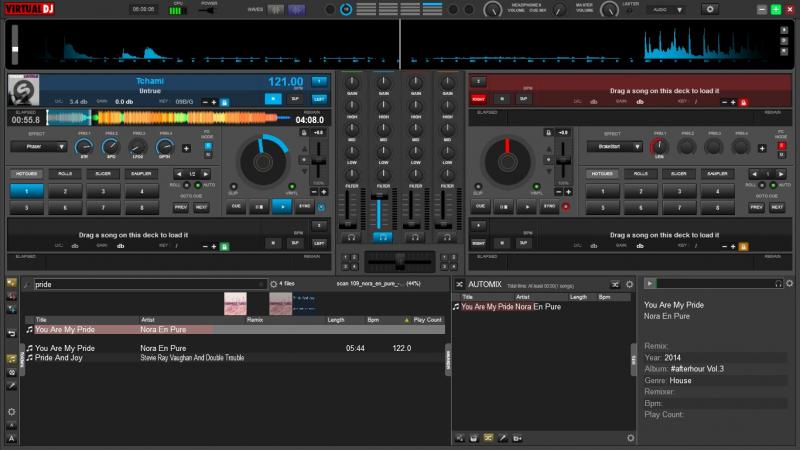Click the Automix shuffle icon beside the title

pyautogui.click(x=459, y=284)
